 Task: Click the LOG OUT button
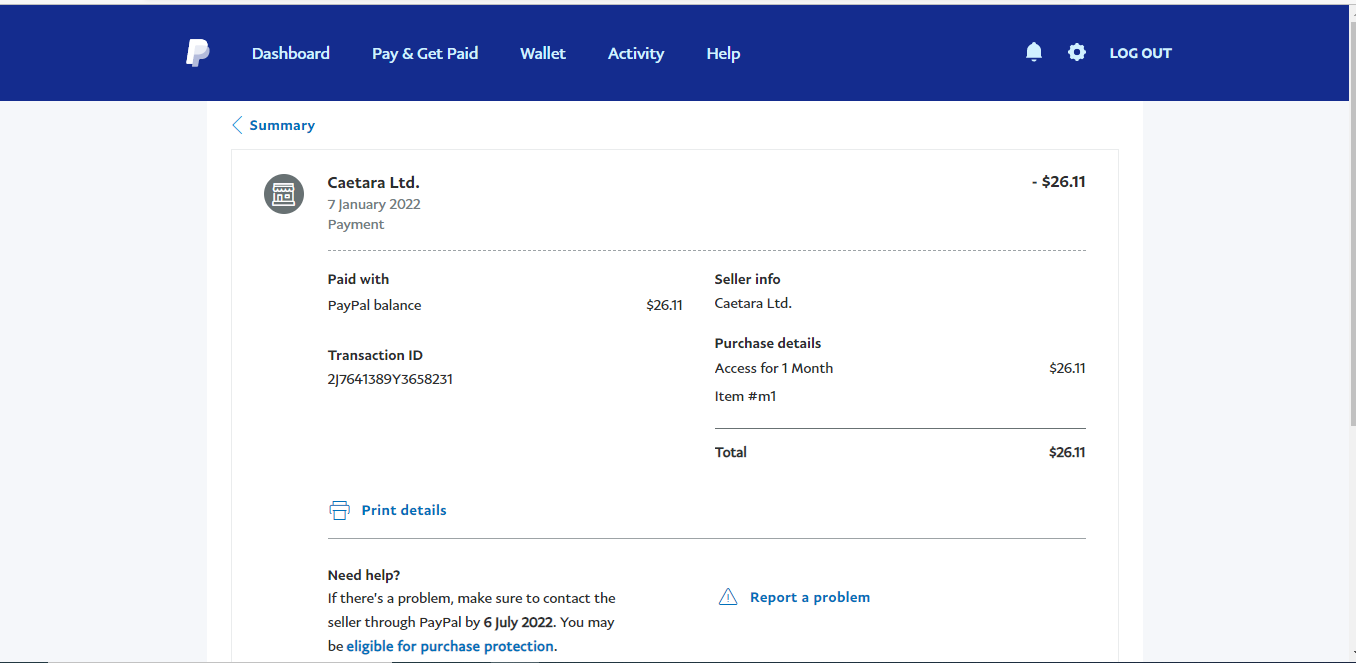(x=1140, y=53)
